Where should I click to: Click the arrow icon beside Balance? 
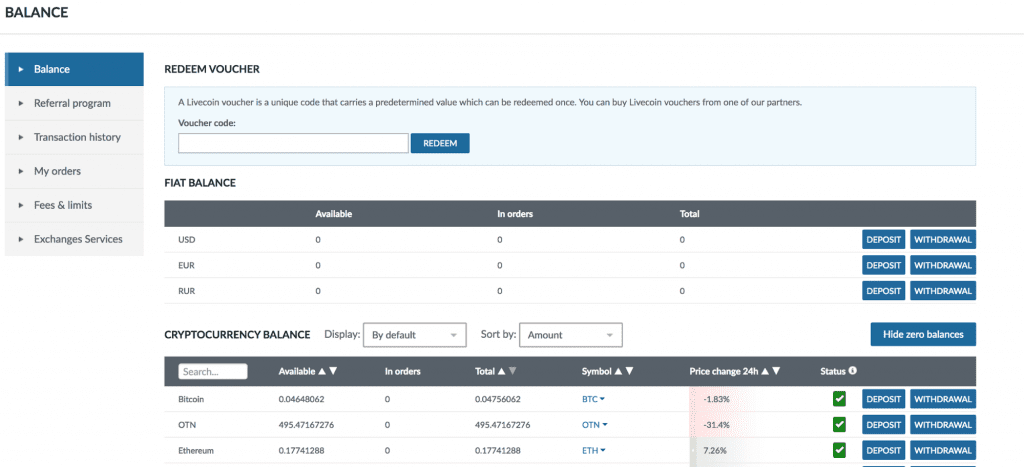pos(21,69)
